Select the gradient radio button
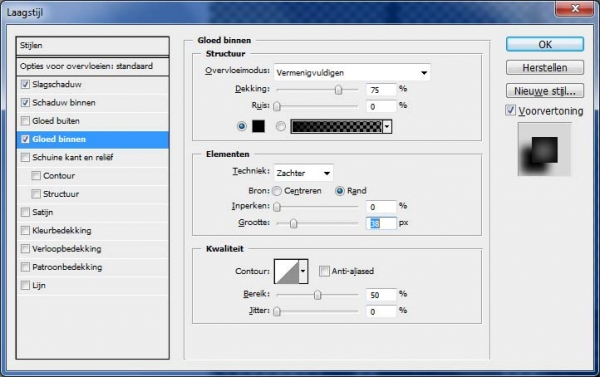Screen dimensions: 600x377 click(280, 126)
